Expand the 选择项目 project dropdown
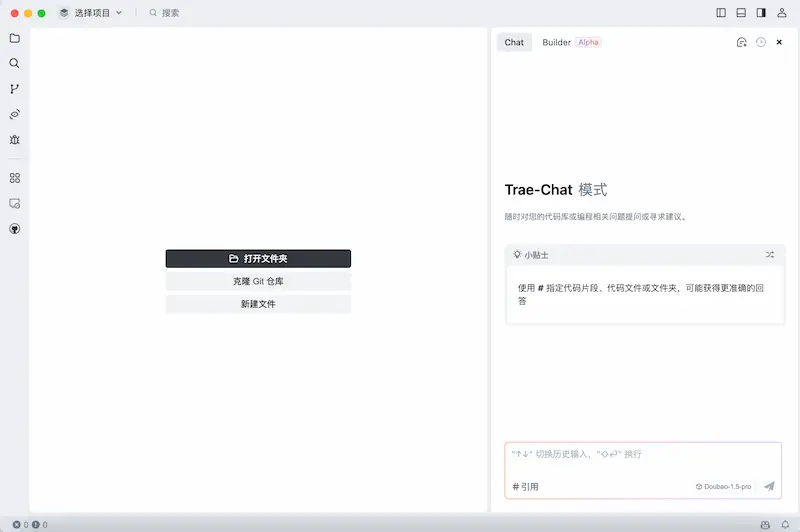Image resolution: width=800 pixels, height=532 pixels. pos(91,13)
